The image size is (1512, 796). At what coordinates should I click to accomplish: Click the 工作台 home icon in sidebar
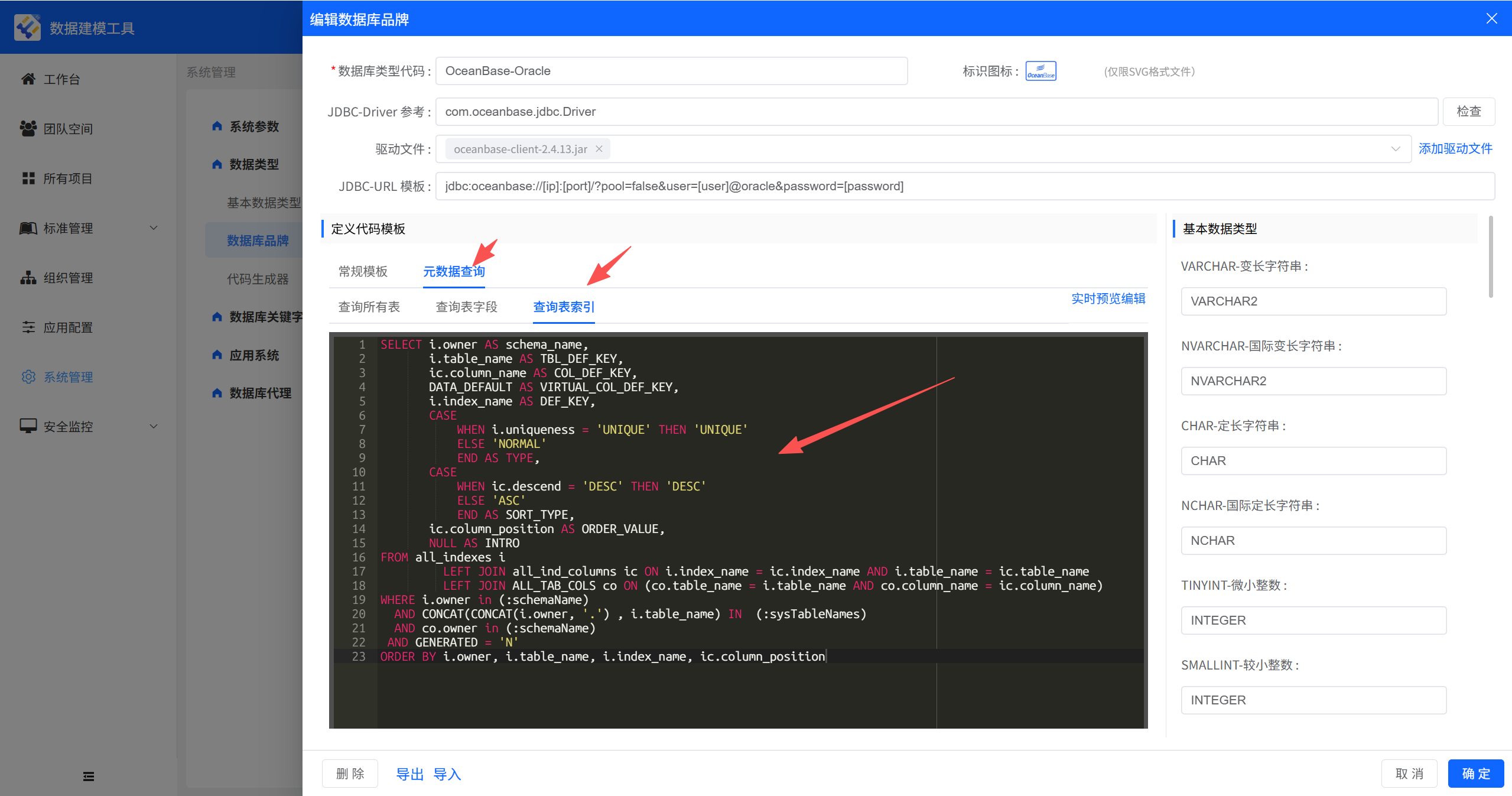[28, 79]
